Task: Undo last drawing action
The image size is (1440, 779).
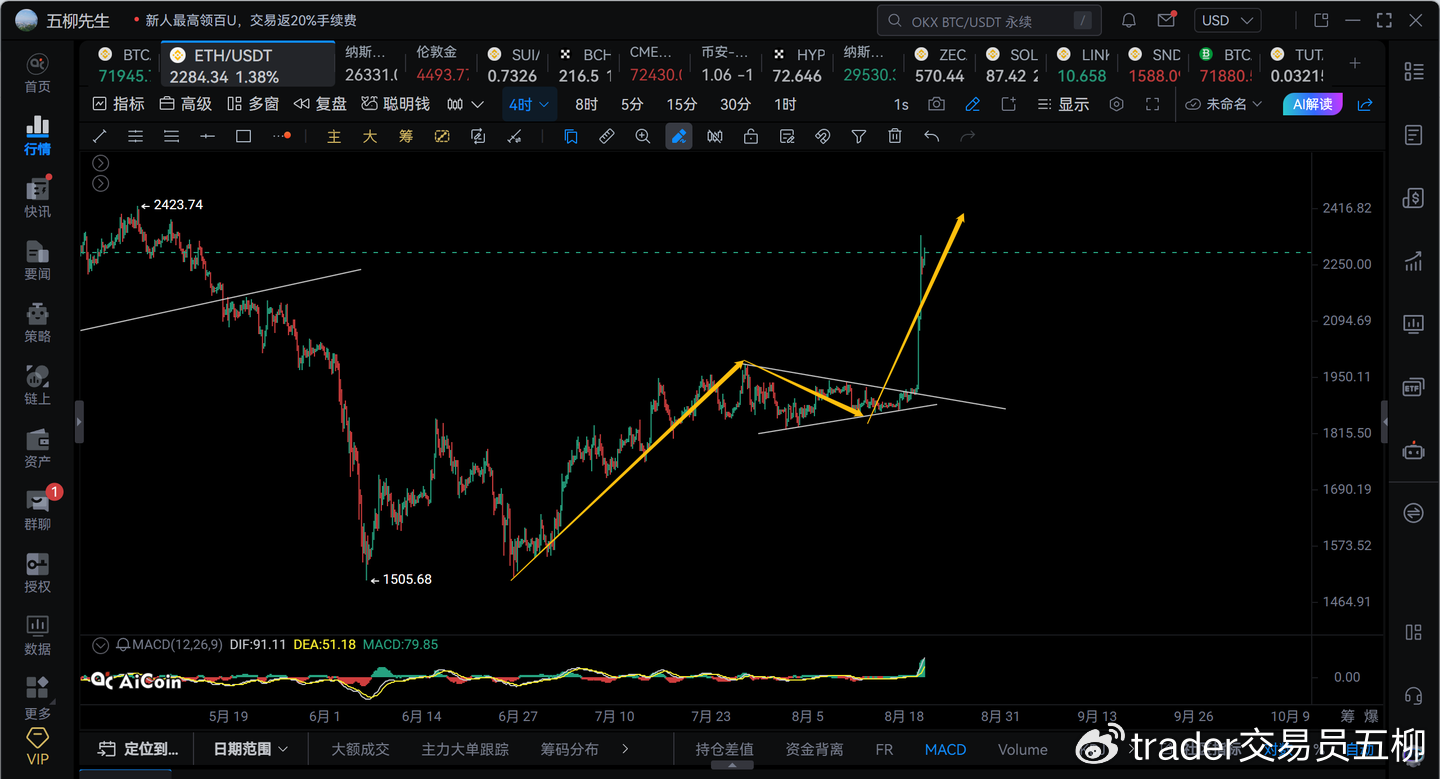Action: click(931, 136)
